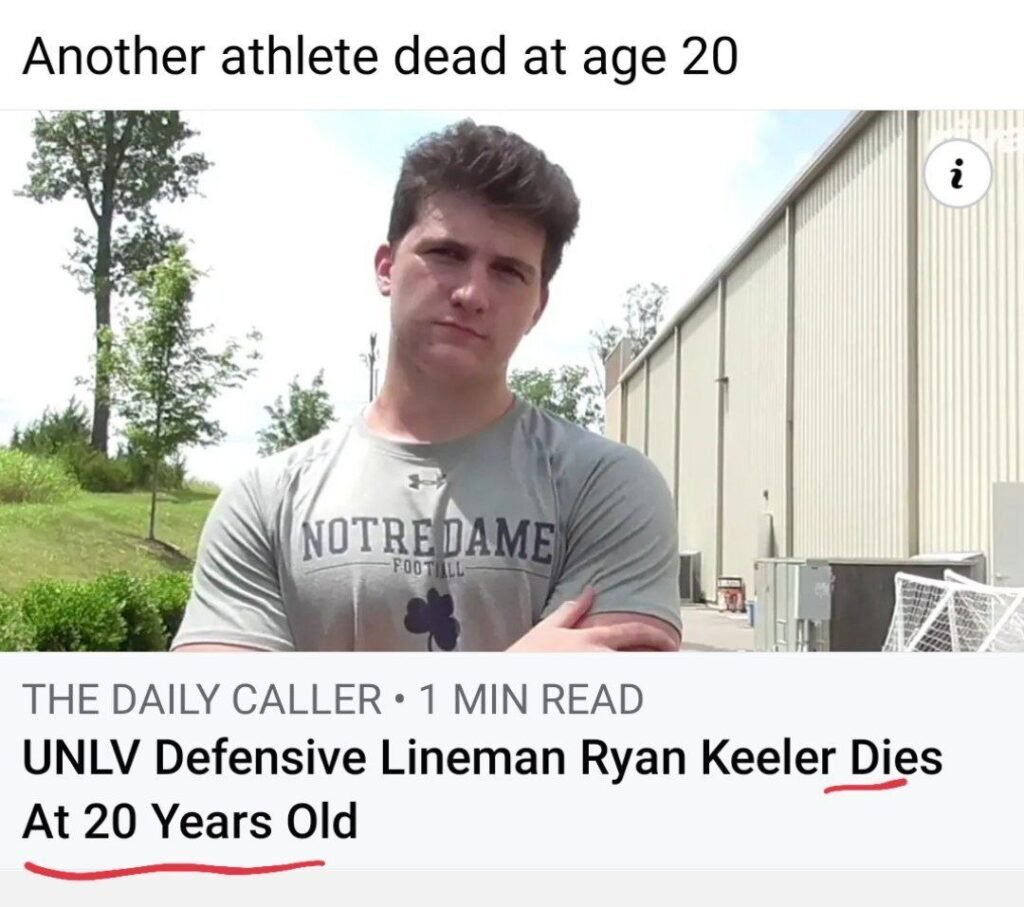The height and width of the screenshot is (907, 1024).
Task: Click the Under Armour logo on shirt
Action: 426,481
